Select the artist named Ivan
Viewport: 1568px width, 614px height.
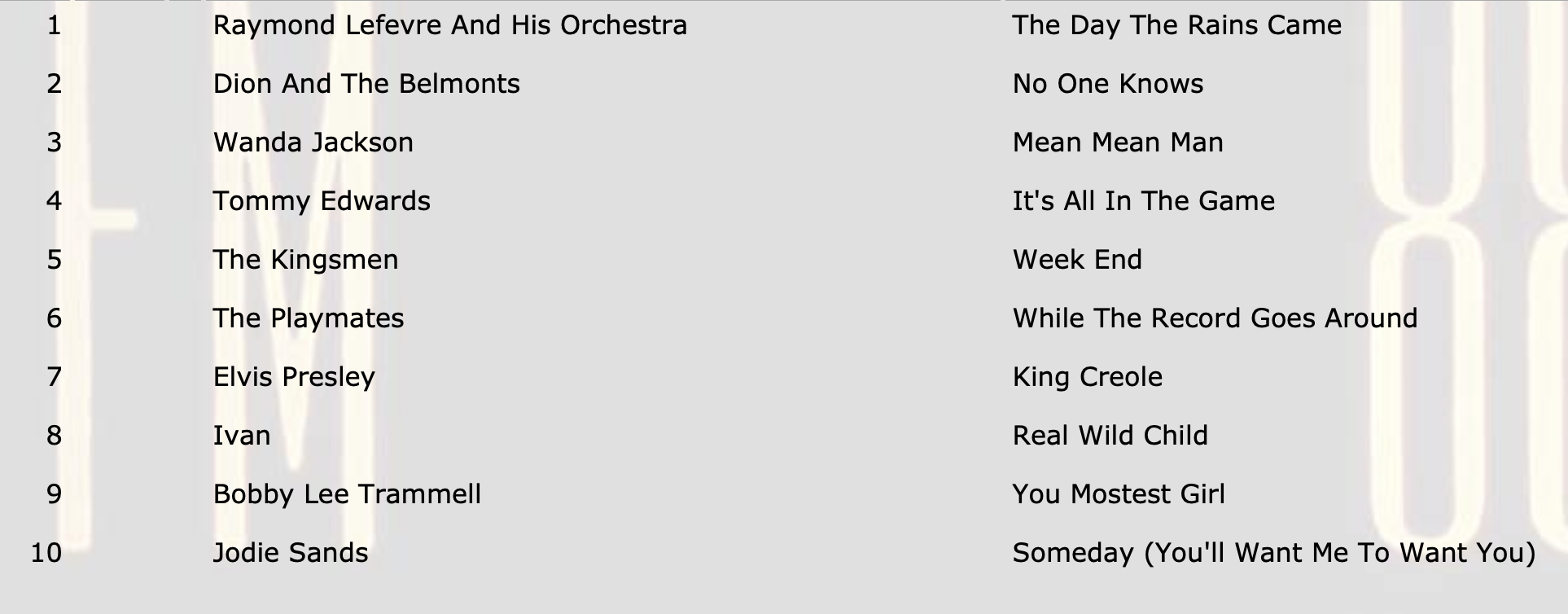tap(242, 436)
